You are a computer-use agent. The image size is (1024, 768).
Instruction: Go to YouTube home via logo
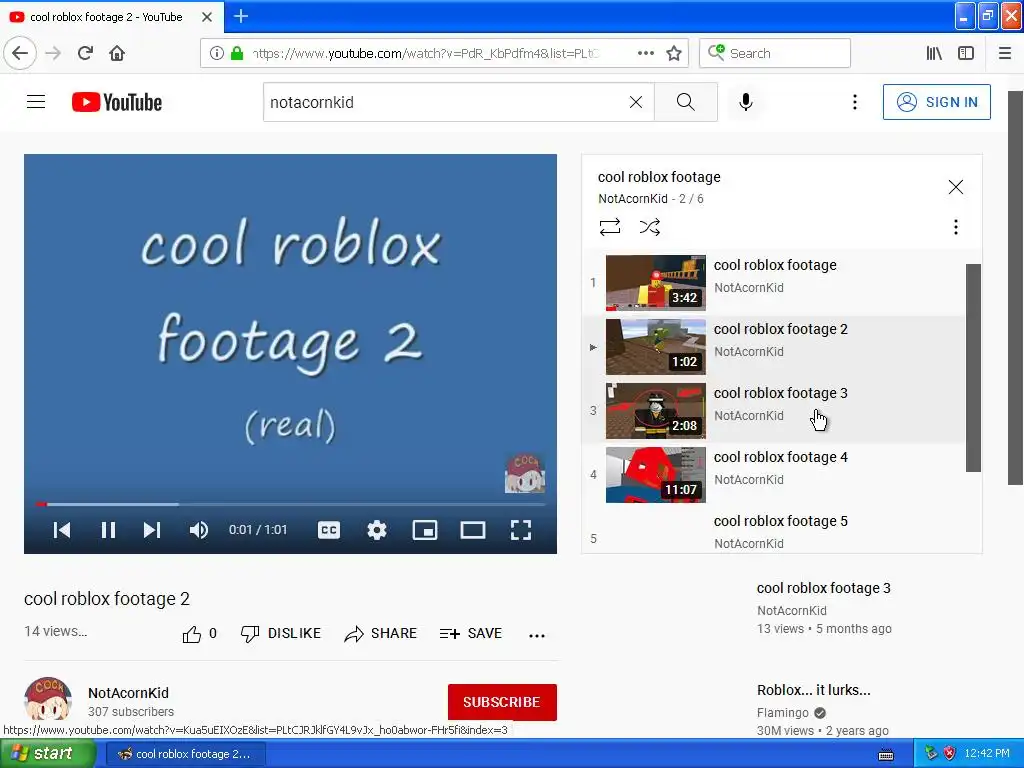pyautogui.click(x=117, y=102)
